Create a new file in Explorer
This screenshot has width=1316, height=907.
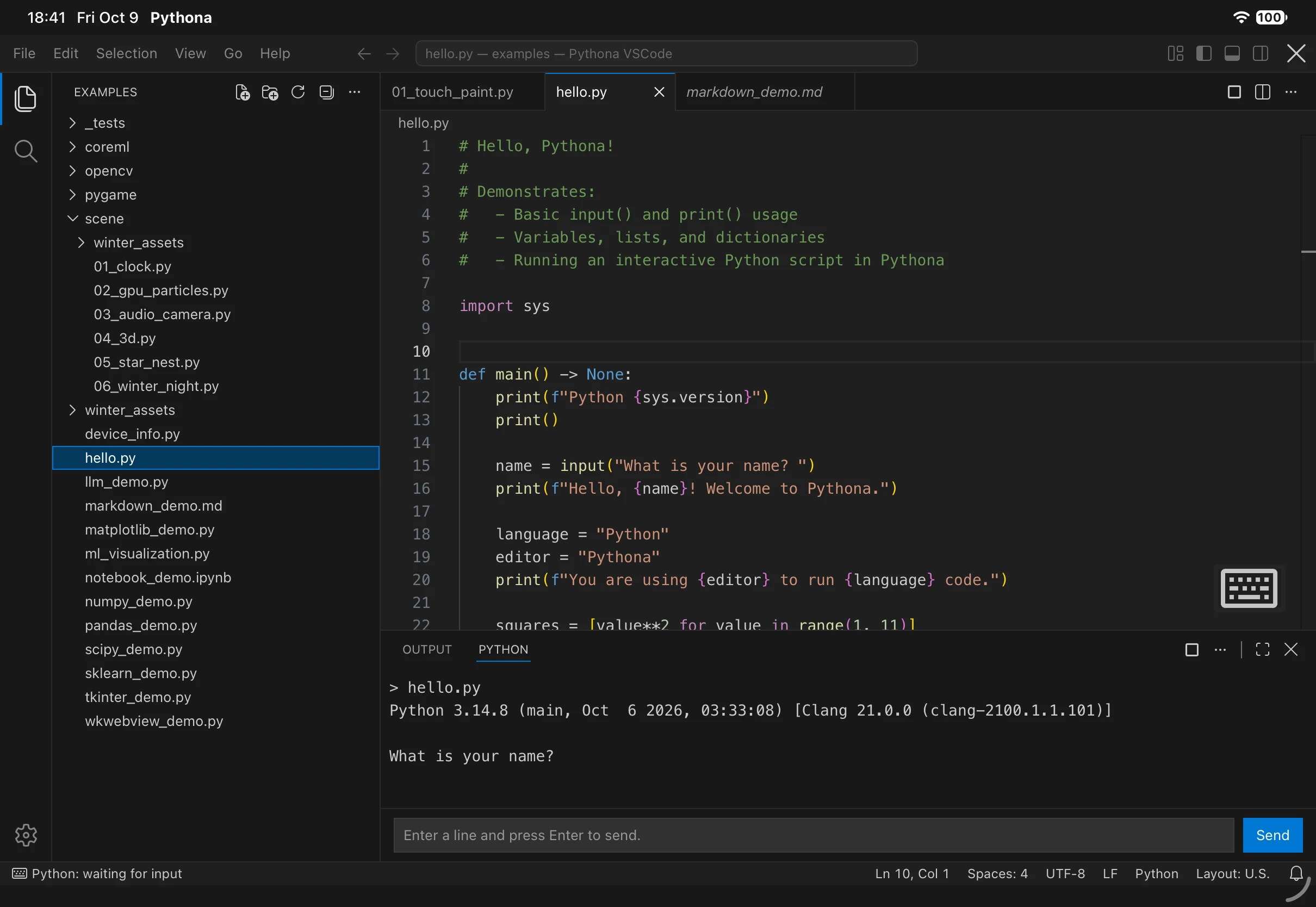click(243, 92)
